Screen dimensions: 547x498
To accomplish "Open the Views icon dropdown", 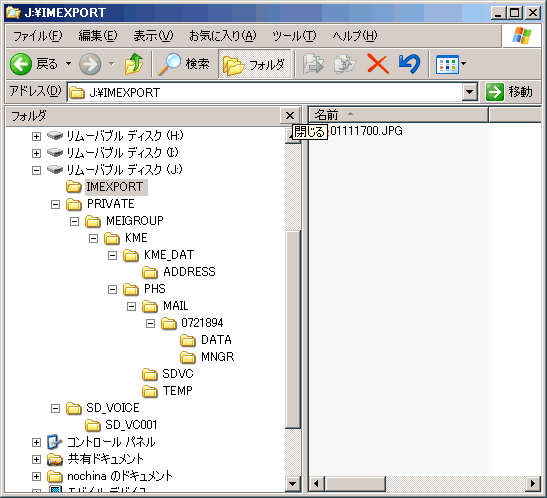I will 451,64.
